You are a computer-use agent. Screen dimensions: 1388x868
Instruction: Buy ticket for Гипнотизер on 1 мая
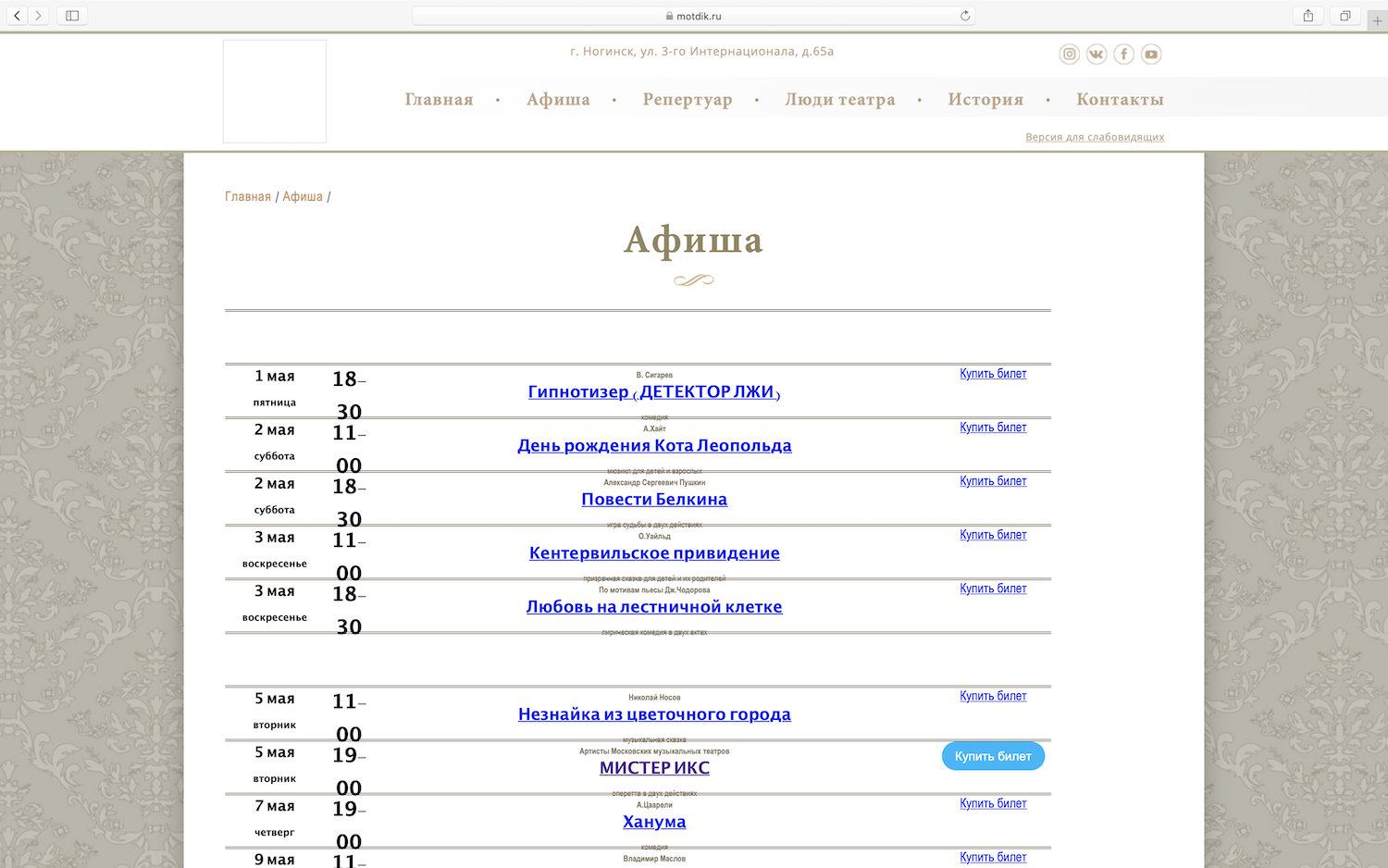(993, 374)
